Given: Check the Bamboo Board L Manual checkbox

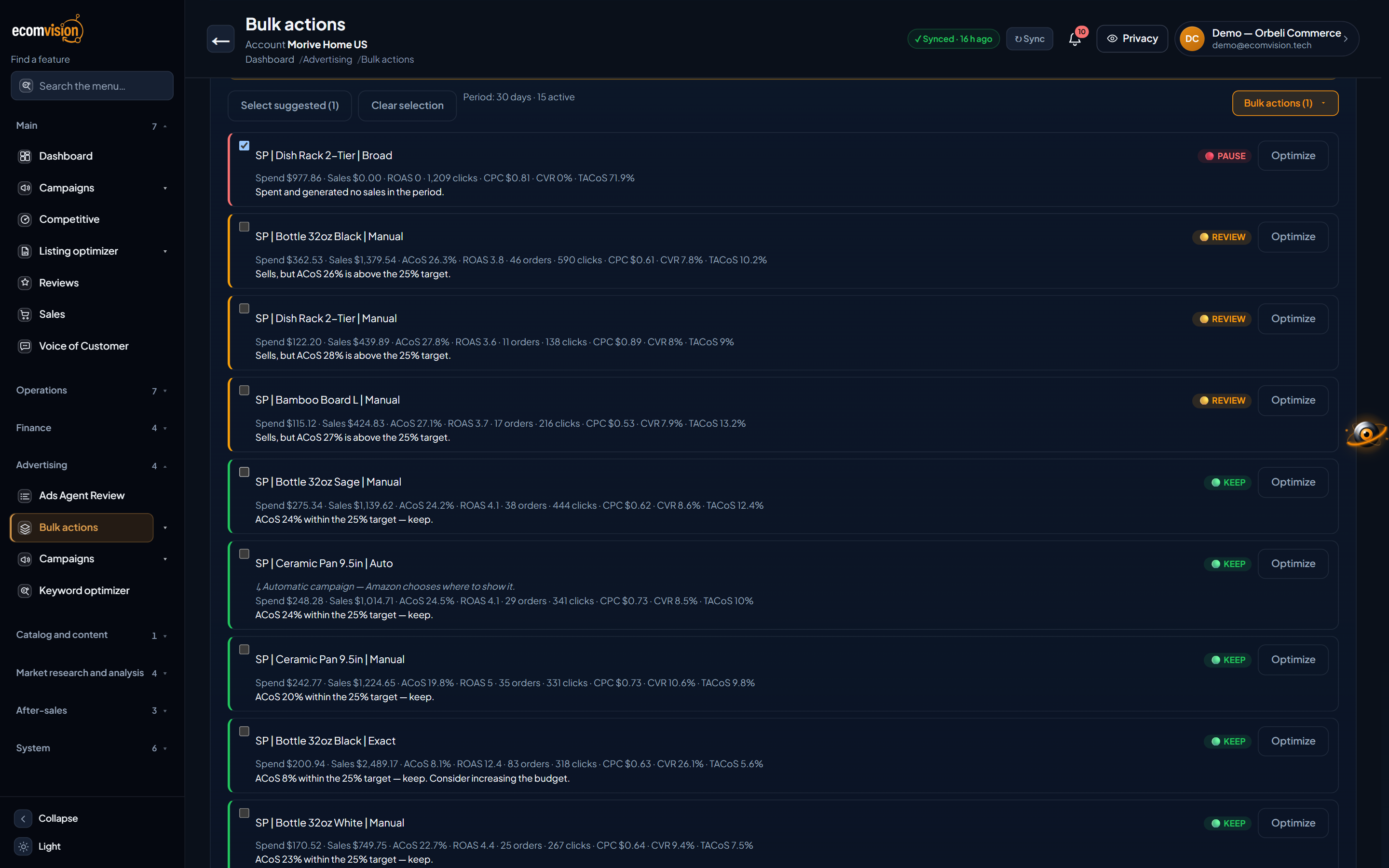Looking at the screenshot, I should [244, 391].
